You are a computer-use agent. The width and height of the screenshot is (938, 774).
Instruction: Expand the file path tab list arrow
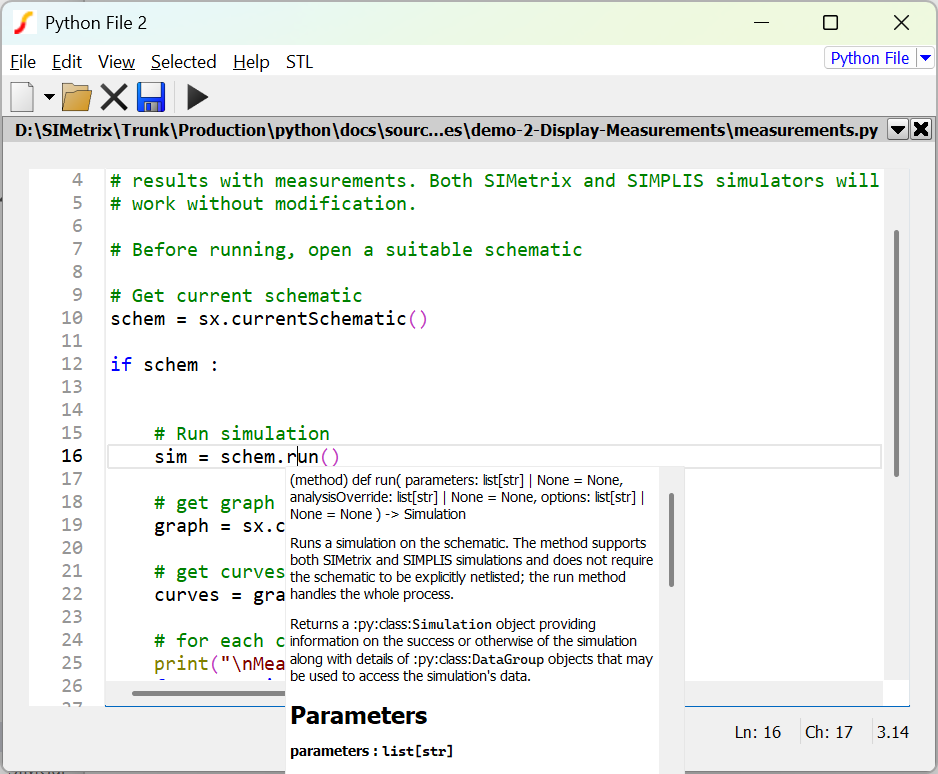(897, 129)
